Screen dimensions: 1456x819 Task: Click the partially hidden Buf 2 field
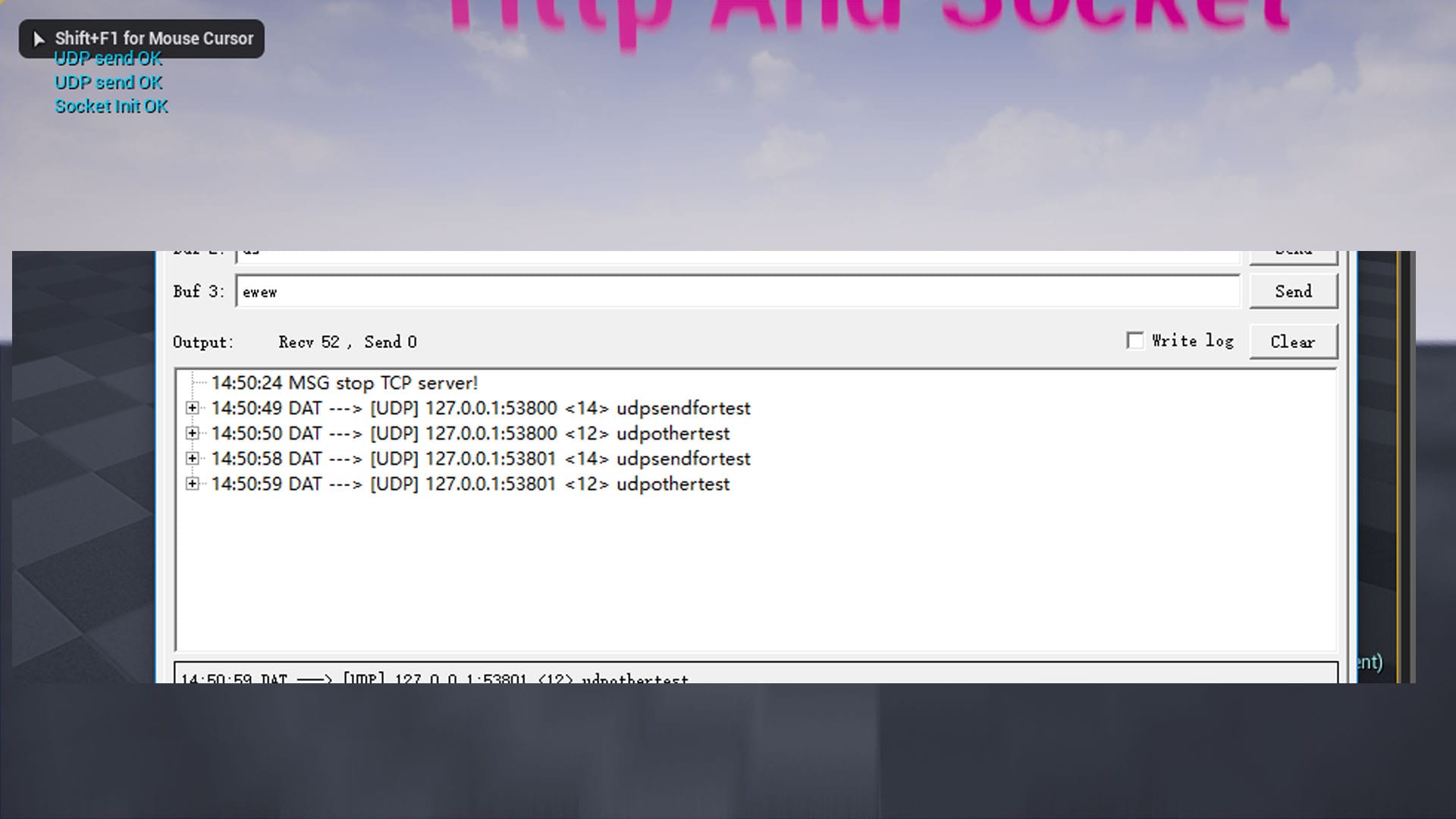pos(737,256)
